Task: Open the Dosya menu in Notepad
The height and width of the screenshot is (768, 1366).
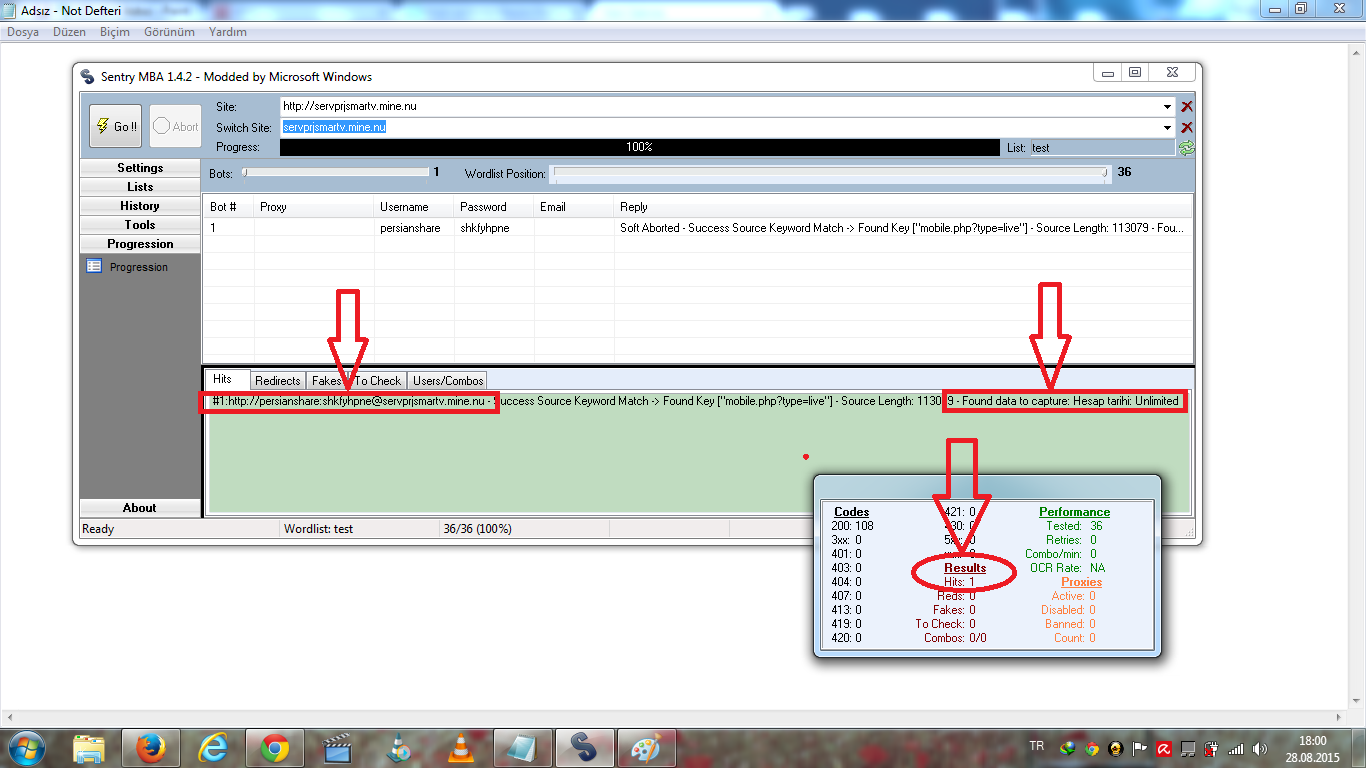Action: coord(23,32)
